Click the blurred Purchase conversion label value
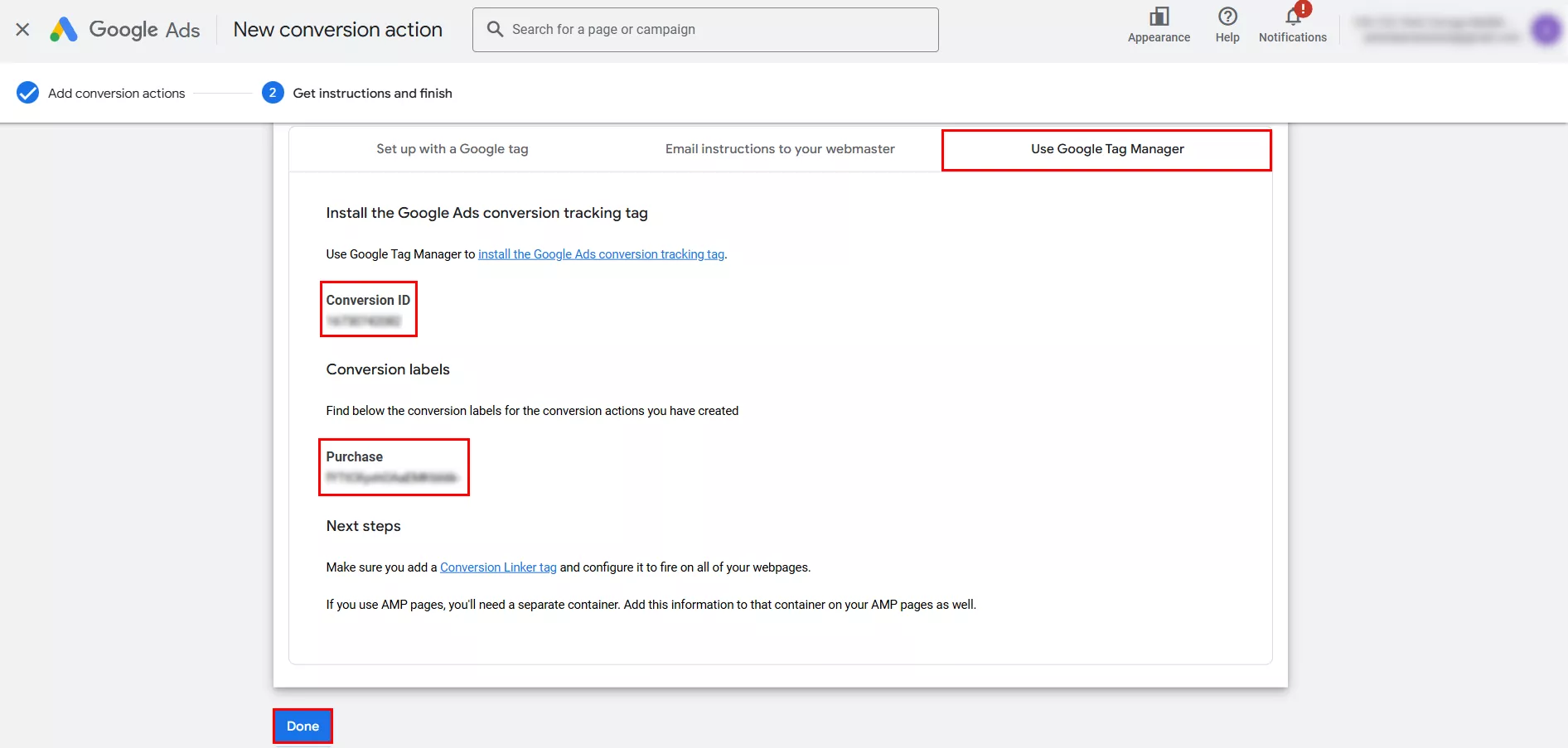Screen dimensions: 1568x748 point(391,478)
